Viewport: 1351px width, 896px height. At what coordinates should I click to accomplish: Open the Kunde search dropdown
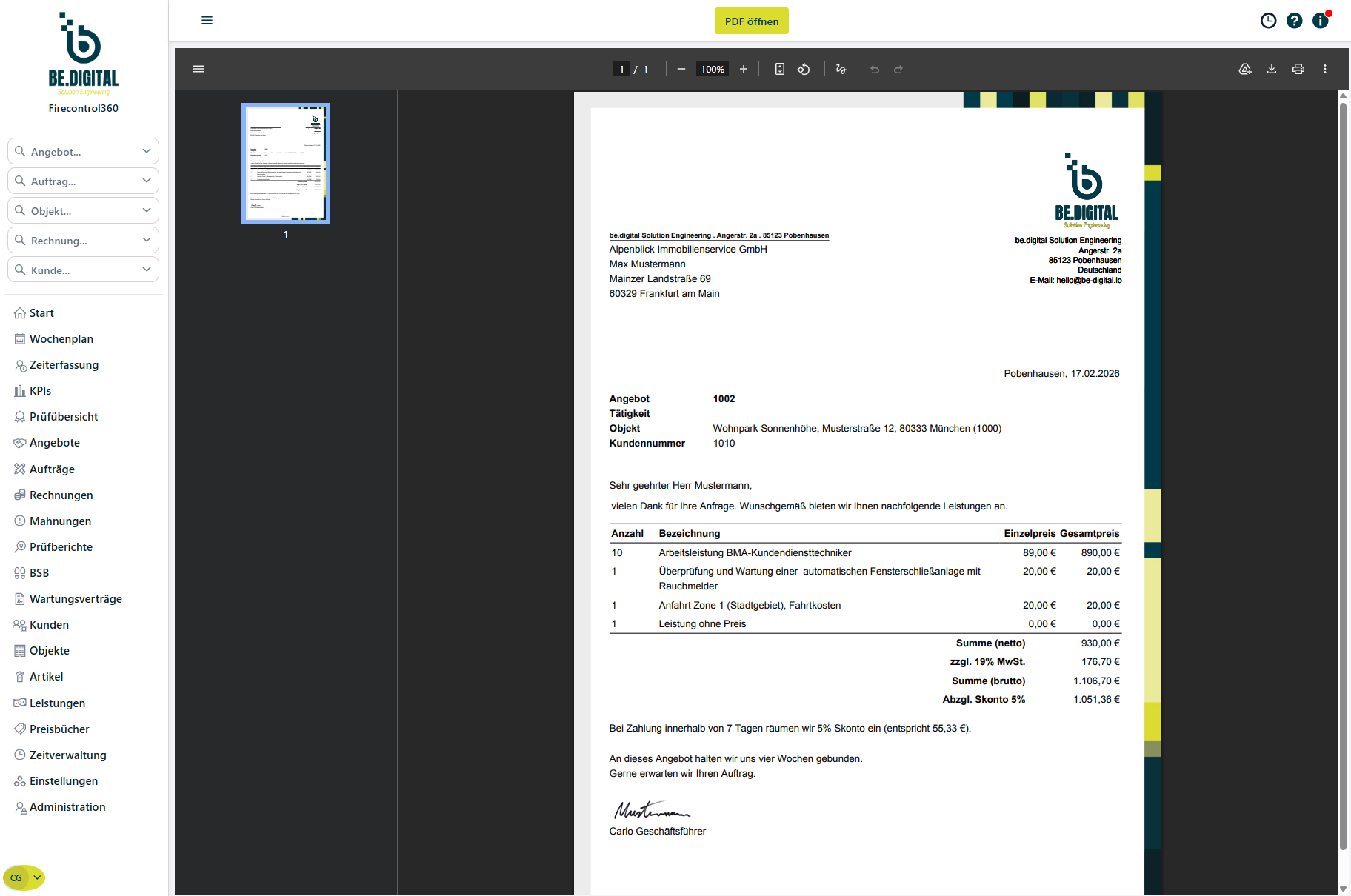pyautogui.click(x=84, y=270)
